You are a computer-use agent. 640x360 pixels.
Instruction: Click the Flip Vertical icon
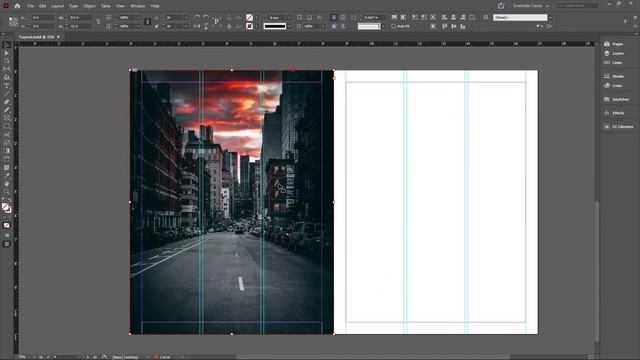(206, 26)
